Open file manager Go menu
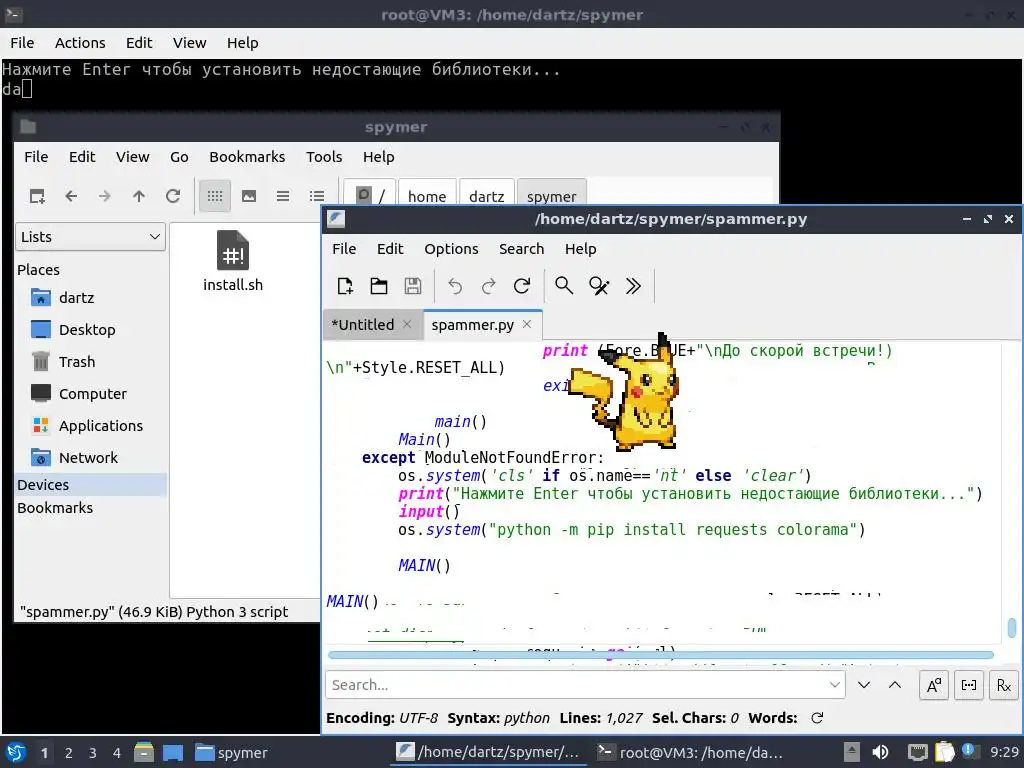The image size is (1024, 768). 179,157
